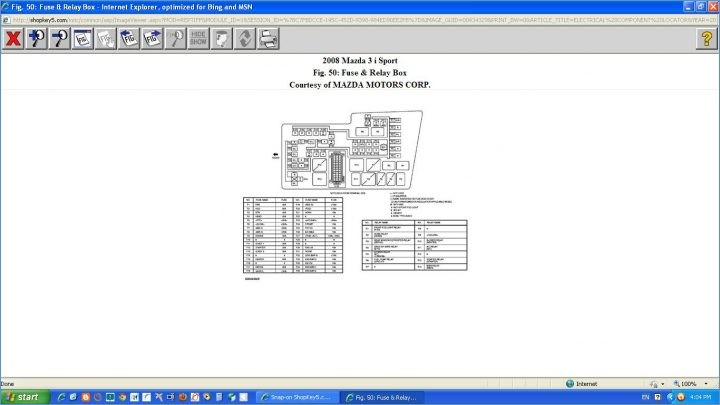The height and width of the screenshot is (405, 720).
Task: Open the Windows start menu
Action: 25,397
